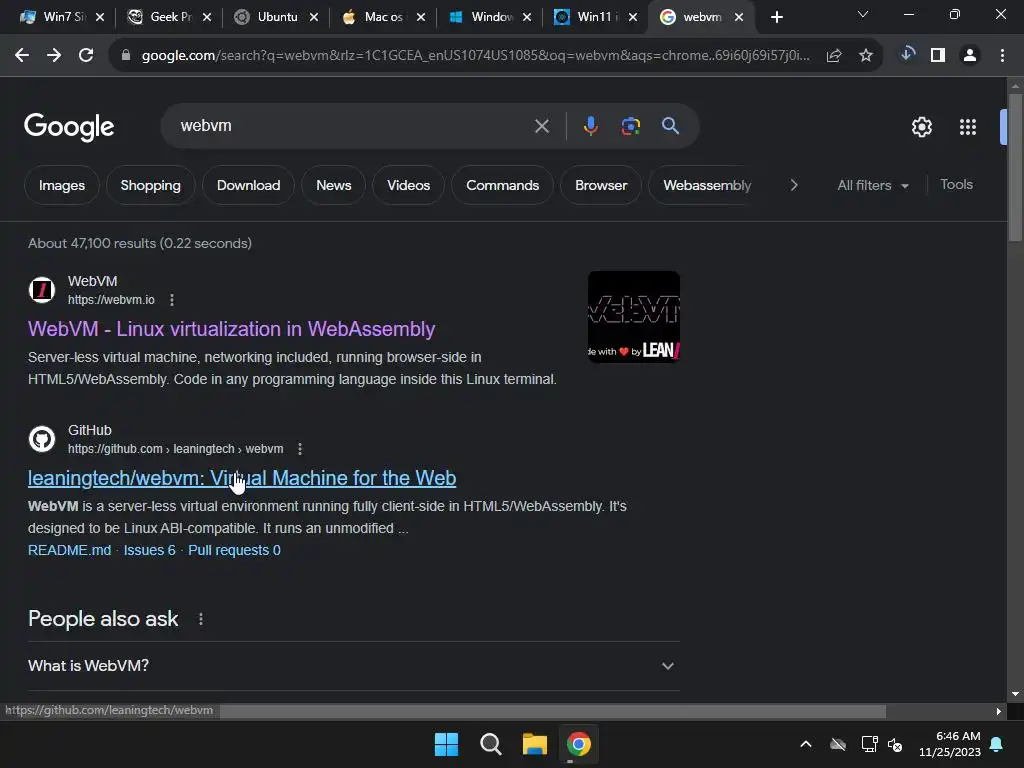This screenshot has width=1024, height=768.
Task: Open Windows taskbar search
Action: pyautogui.click(x=490, y=744)
